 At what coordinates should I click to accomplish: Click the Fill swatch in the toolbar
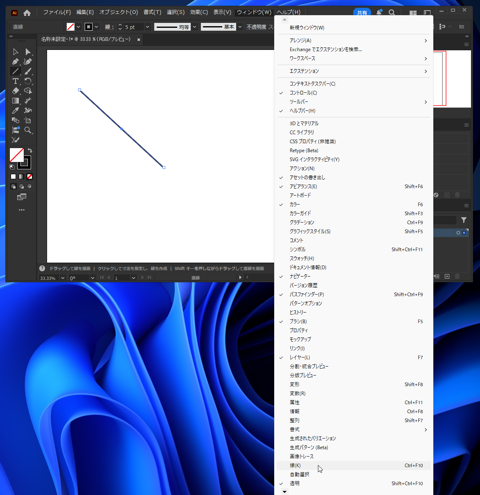17,155
